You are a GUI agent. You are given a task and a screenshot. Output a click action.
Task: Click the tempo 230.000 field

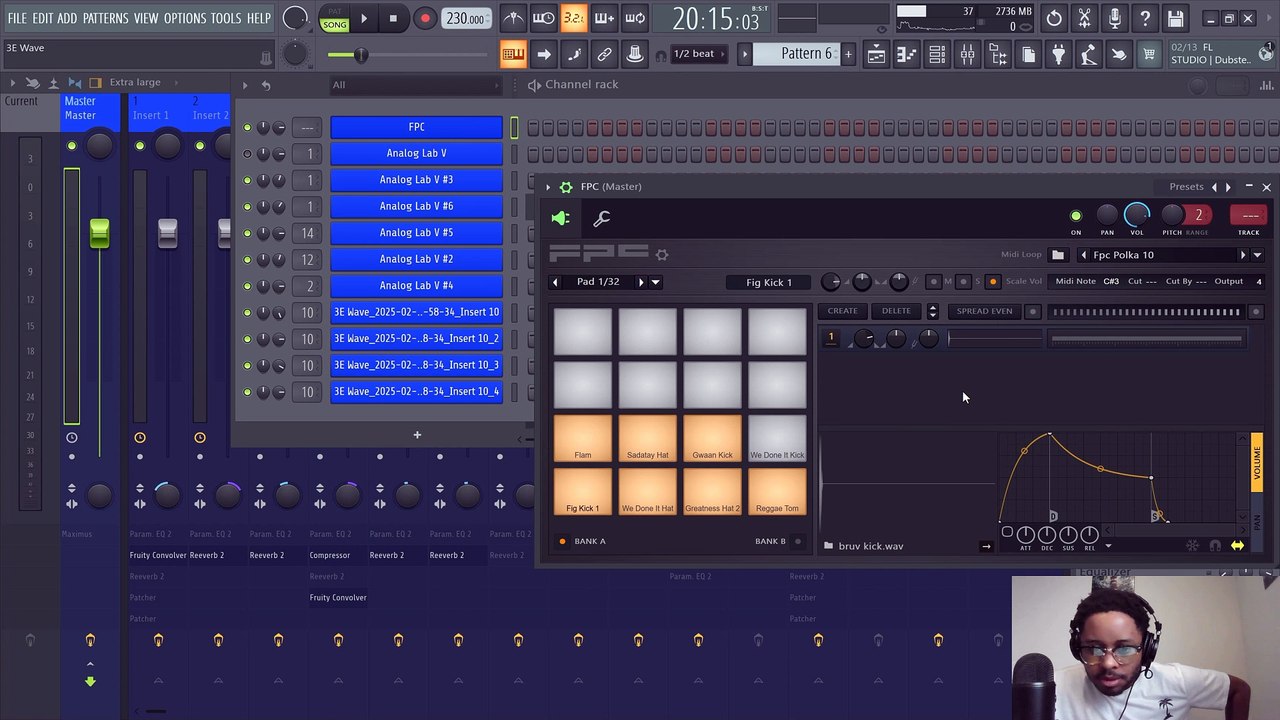(x=465, y=18)
